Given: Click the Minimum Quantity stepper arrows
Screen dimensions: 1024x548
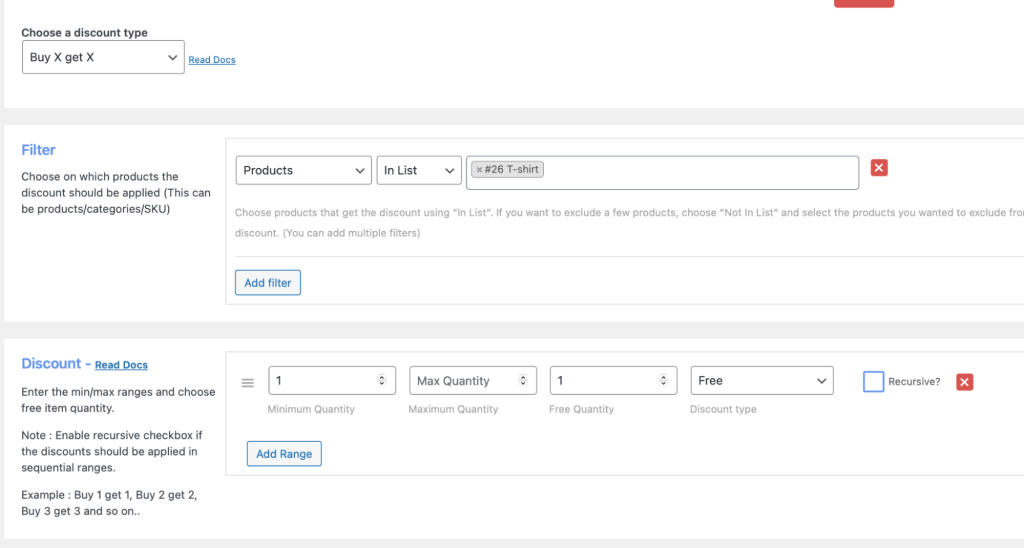Looking at the screenshot, I should tap(381, 380).
